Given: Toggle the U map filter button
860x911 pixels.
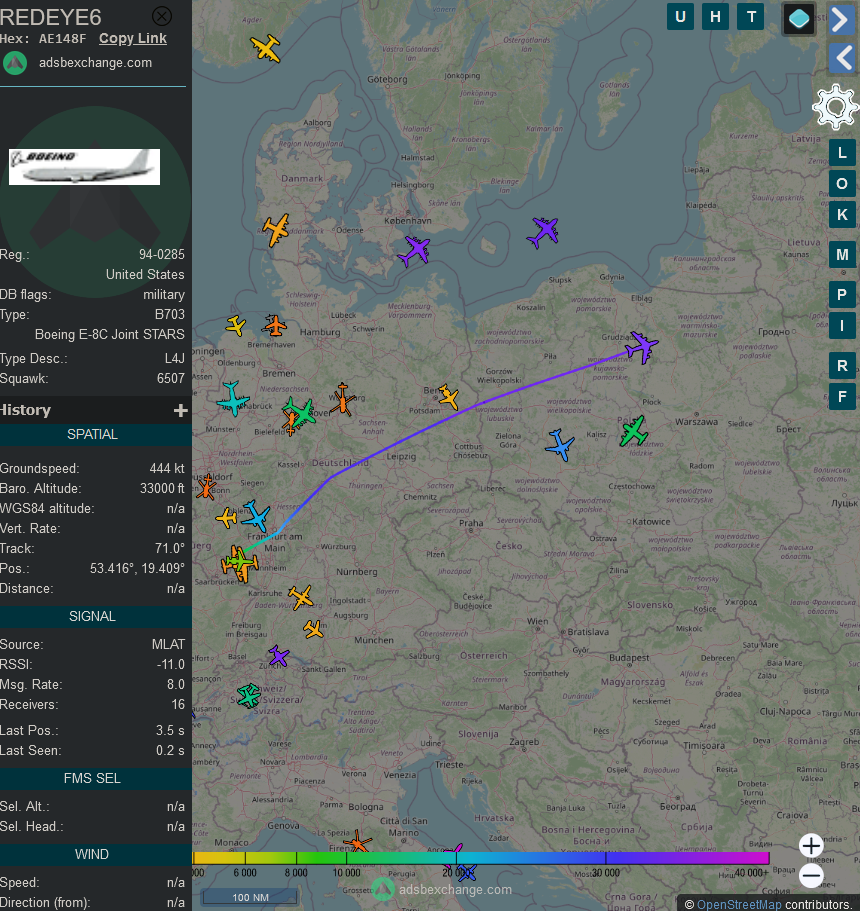Looking at the screenshot, I should pyautogui.click(x=680, y=17).
